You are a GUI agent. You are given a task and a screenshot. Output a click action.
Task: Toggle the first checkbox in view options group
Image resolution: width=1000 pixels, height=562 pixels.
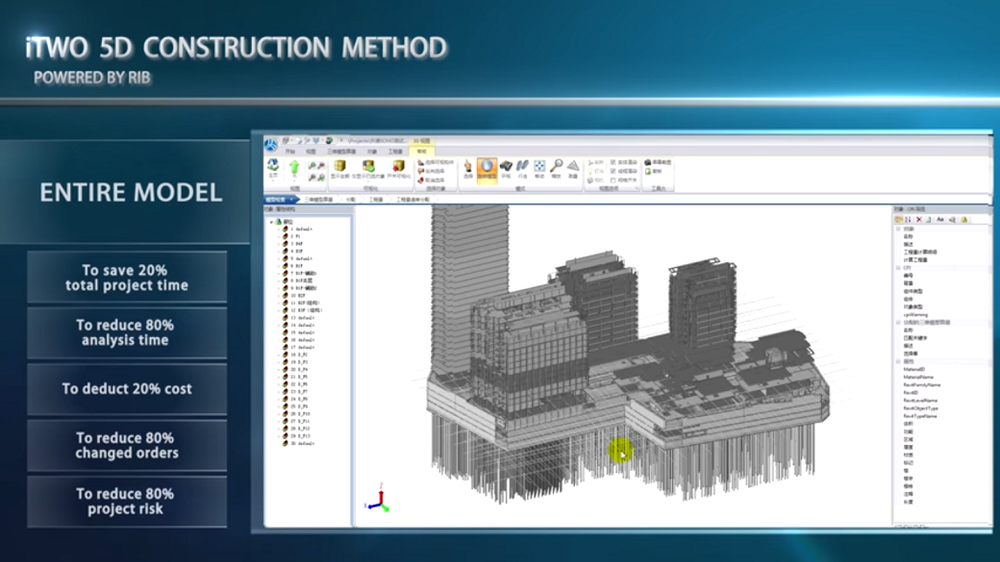pyautogui.click(x=613, y=162)
